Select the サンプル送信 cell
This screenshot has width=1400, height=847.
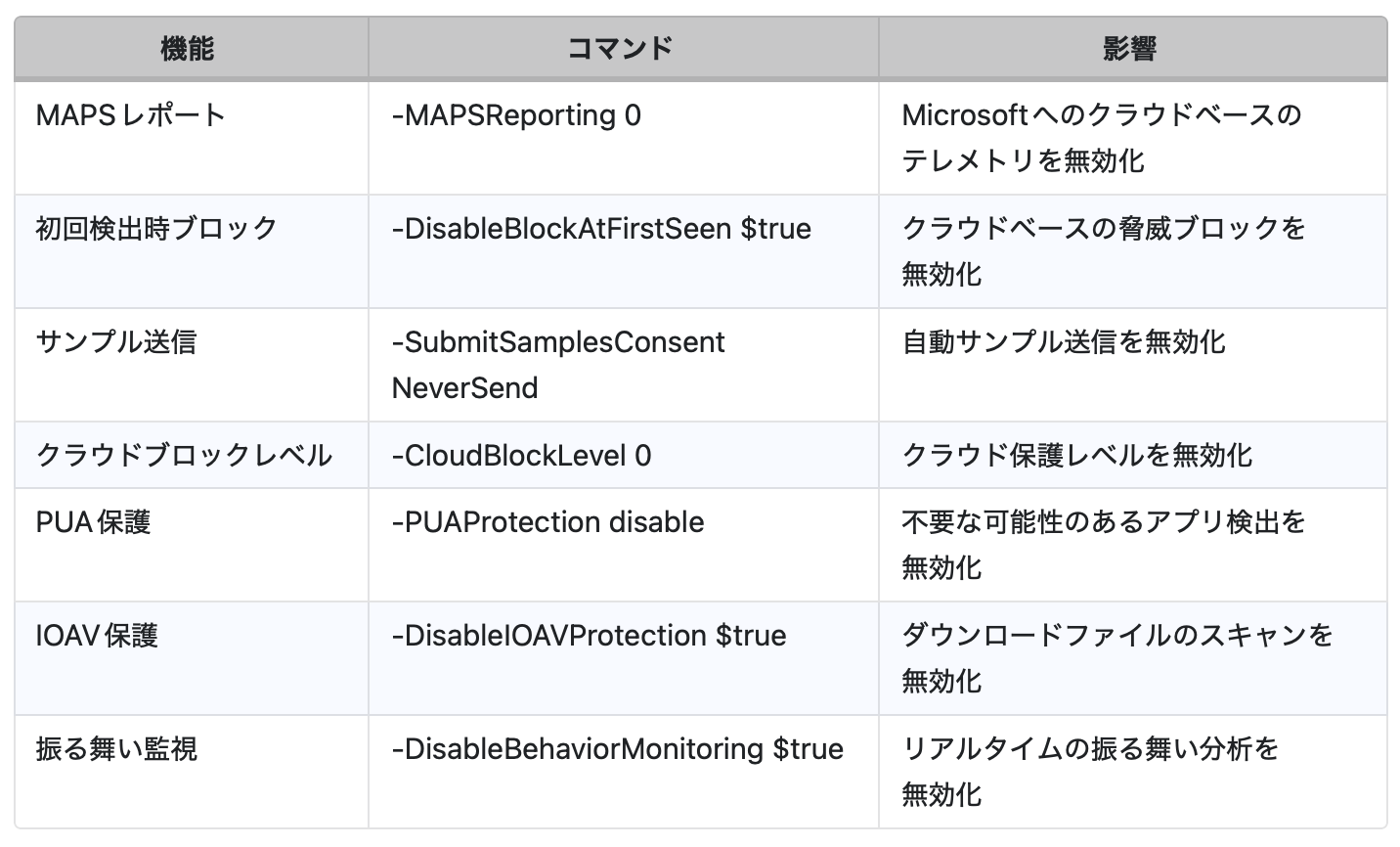(x=116, y=342)
